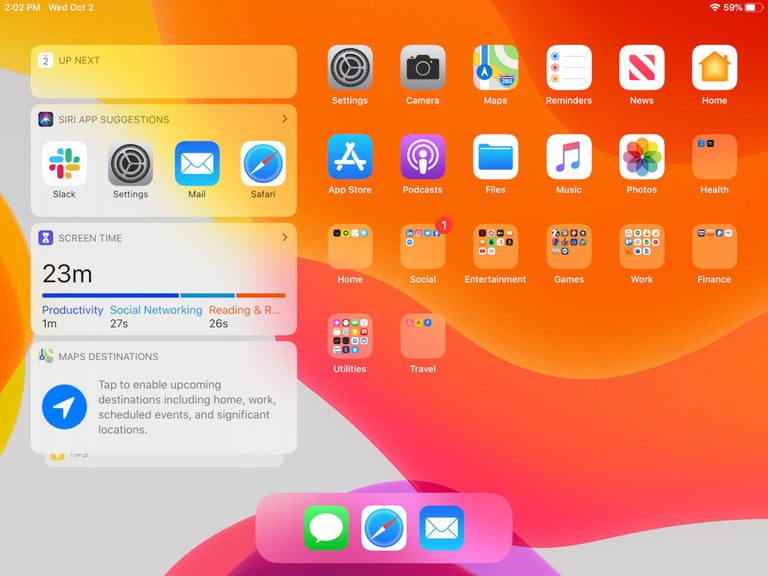Open the Games folder
This screenshot has width=768, height=576.
(569, 246)
